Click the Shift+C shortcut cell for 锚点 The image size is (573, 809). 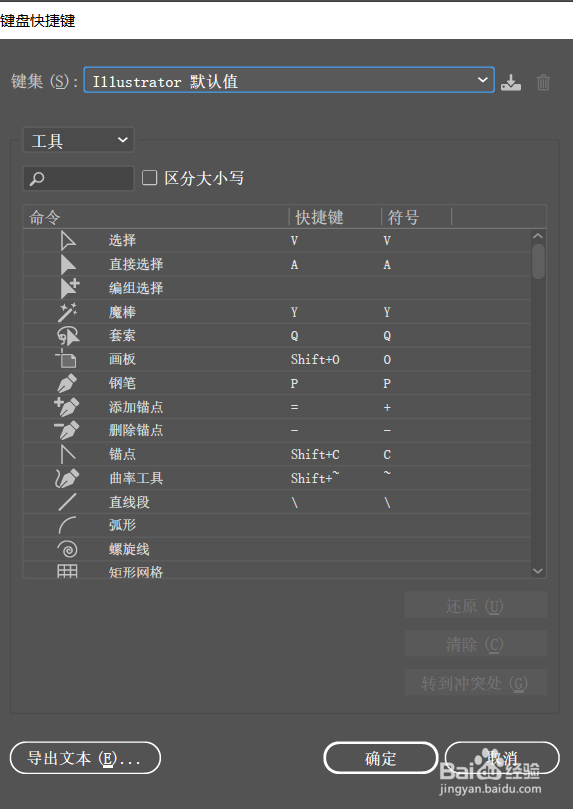[x=315, y=455]
